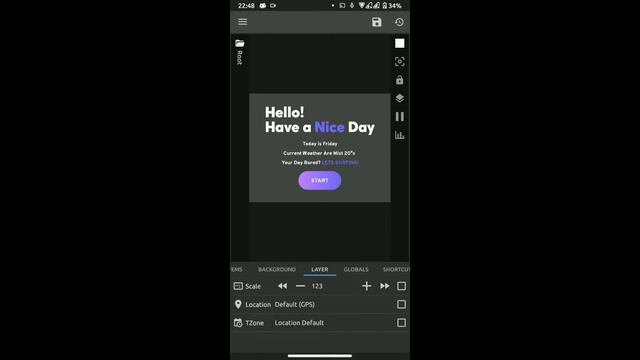Decrease scale with minus button
The width and height of the screenshot is (640, 360).
point(300,286)
